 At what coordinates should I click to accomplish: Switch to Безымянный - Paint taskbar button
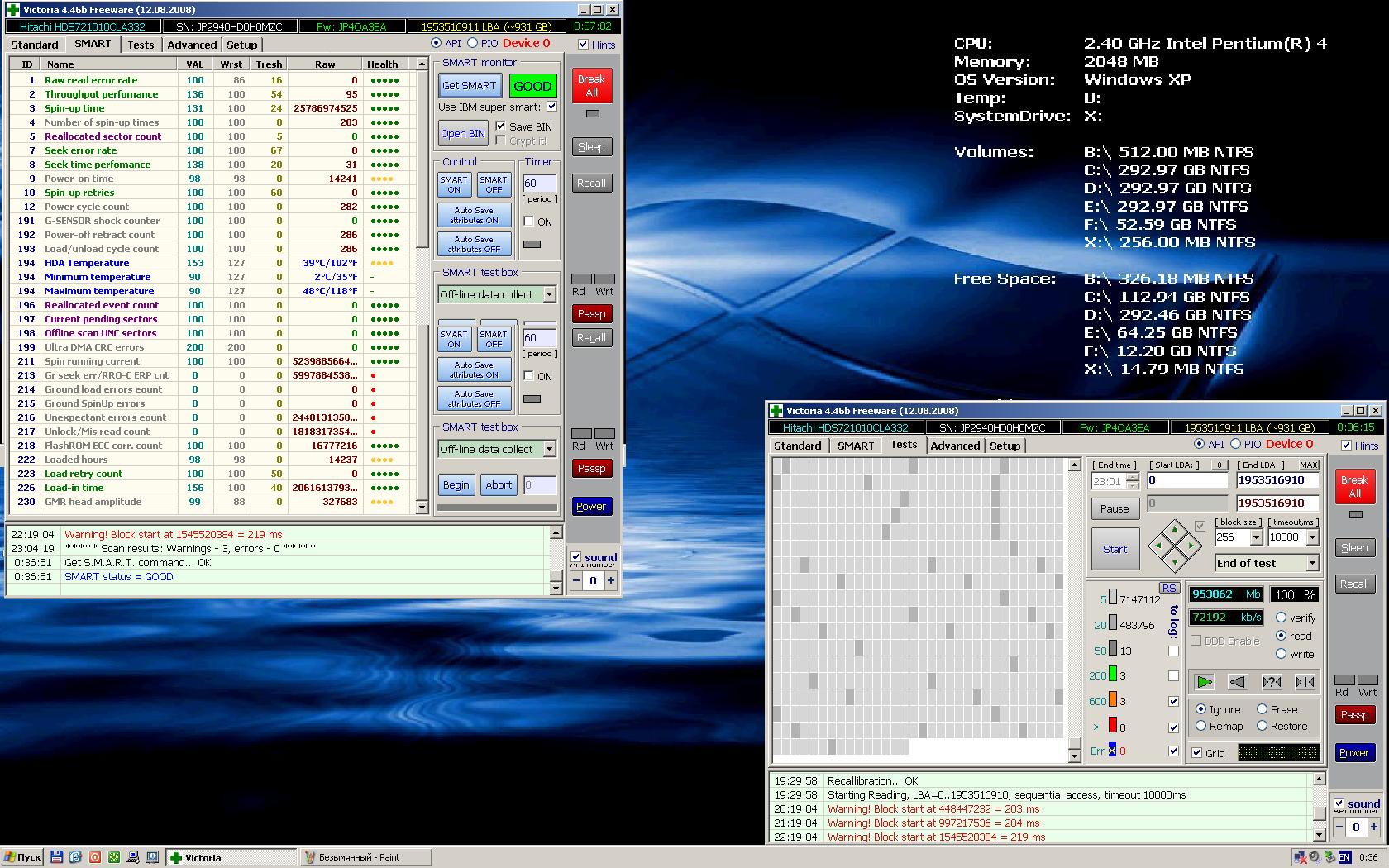tap(365, 857)
